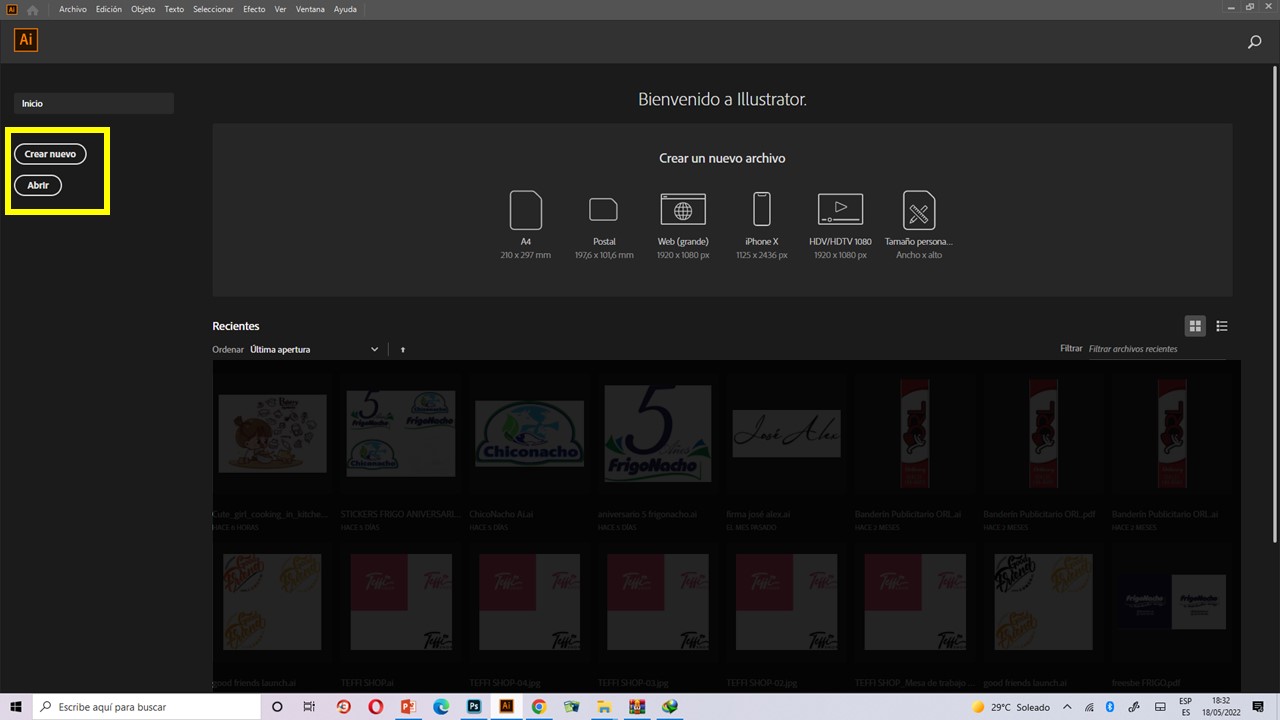
Task: Open the notification center icon
Action: point(1259,707)
